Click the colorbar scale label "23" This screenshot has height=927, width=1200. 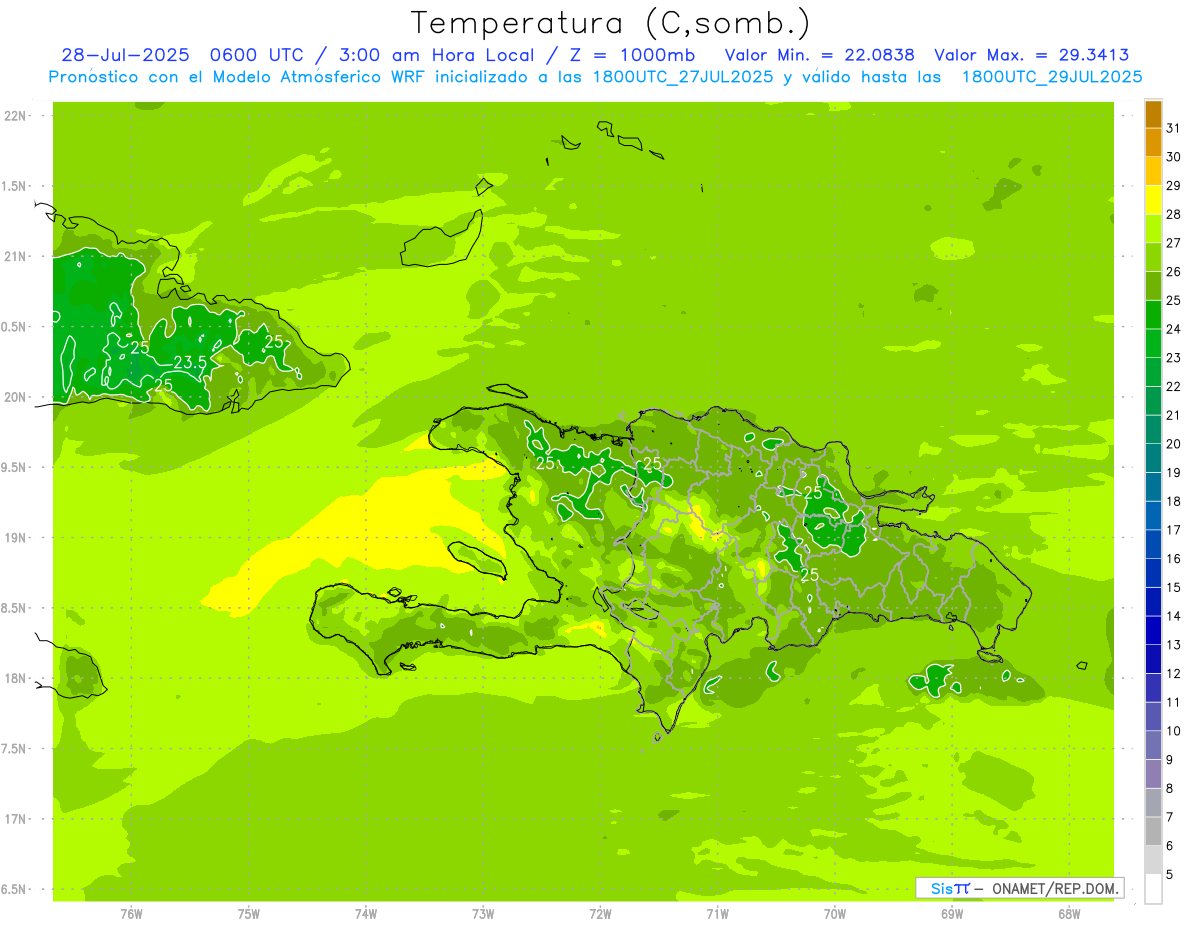[x=1174, y=358]
